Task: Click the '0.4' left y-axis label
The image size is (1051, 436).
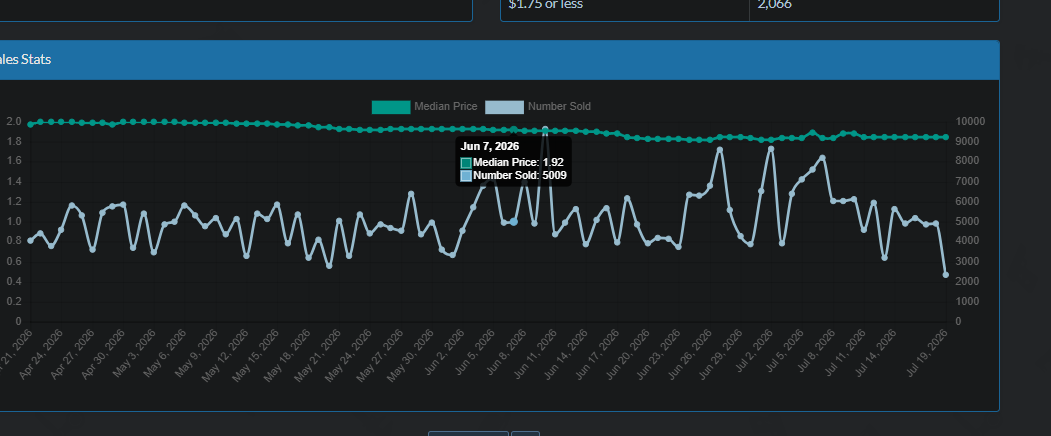Action: click(x=14, y=282)
